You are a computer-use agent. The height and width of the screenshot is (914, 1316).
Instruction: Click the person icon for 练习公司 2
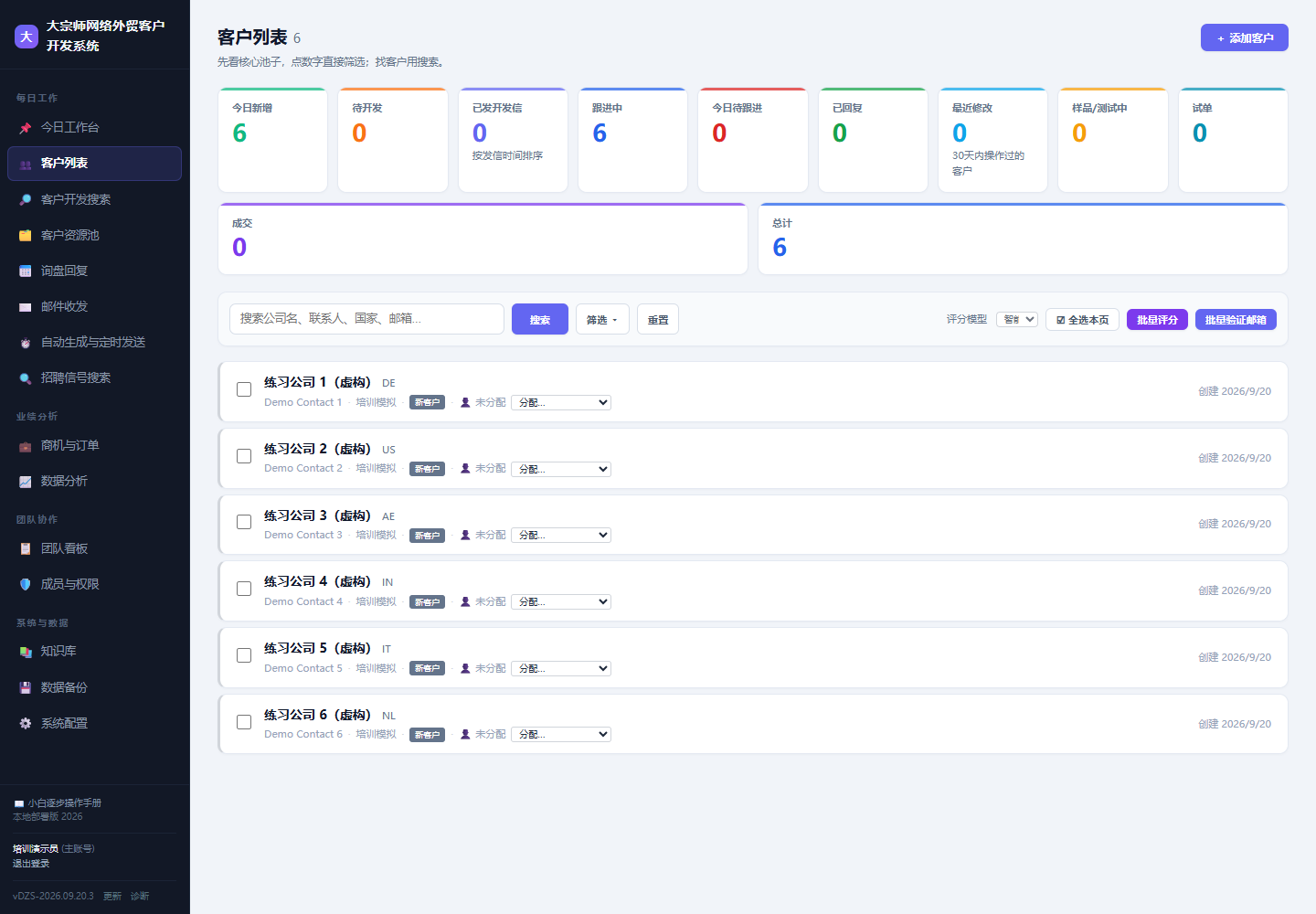(x=465, y=468)
